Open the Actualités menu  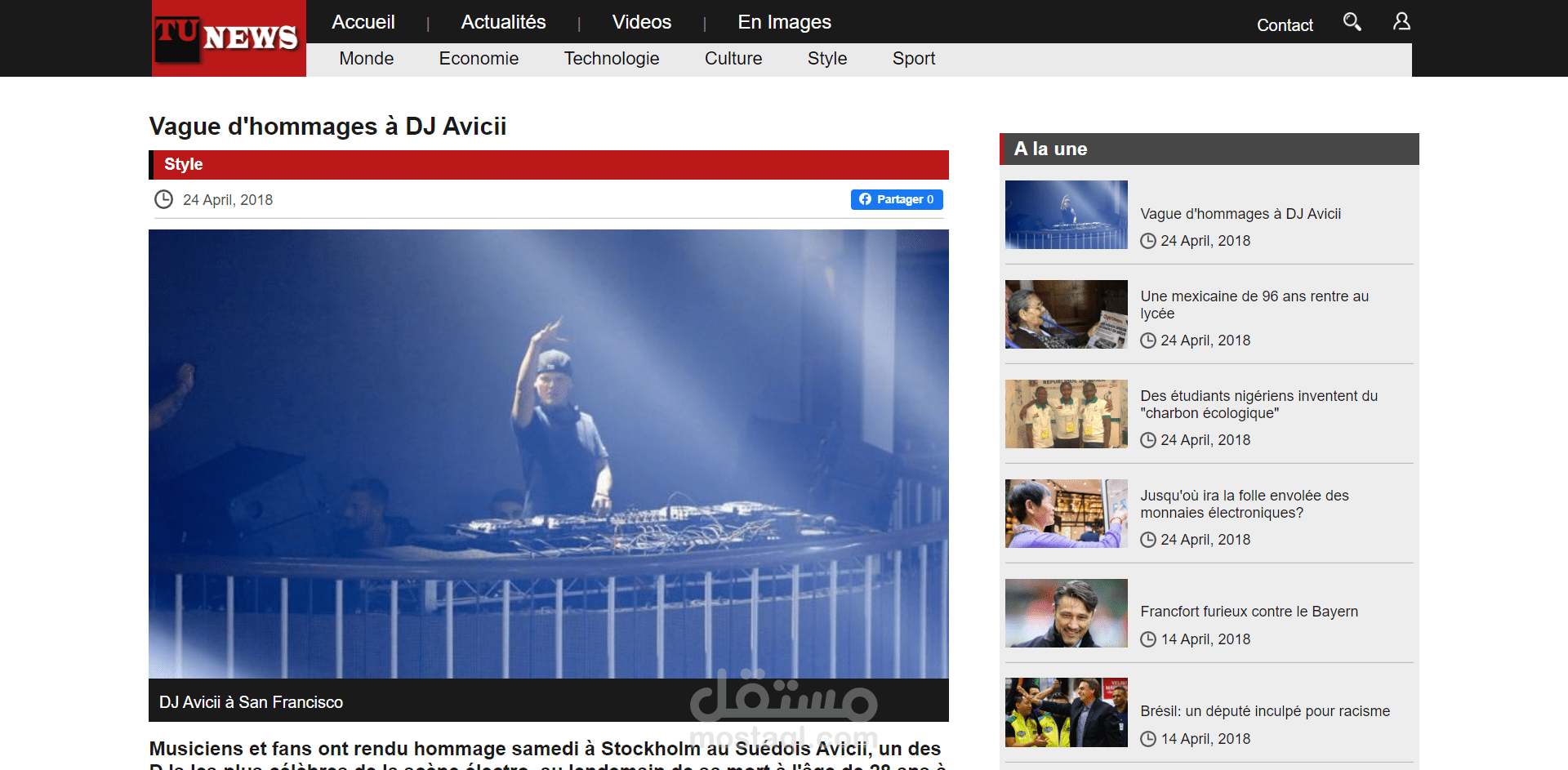click(x=503, y=22)
